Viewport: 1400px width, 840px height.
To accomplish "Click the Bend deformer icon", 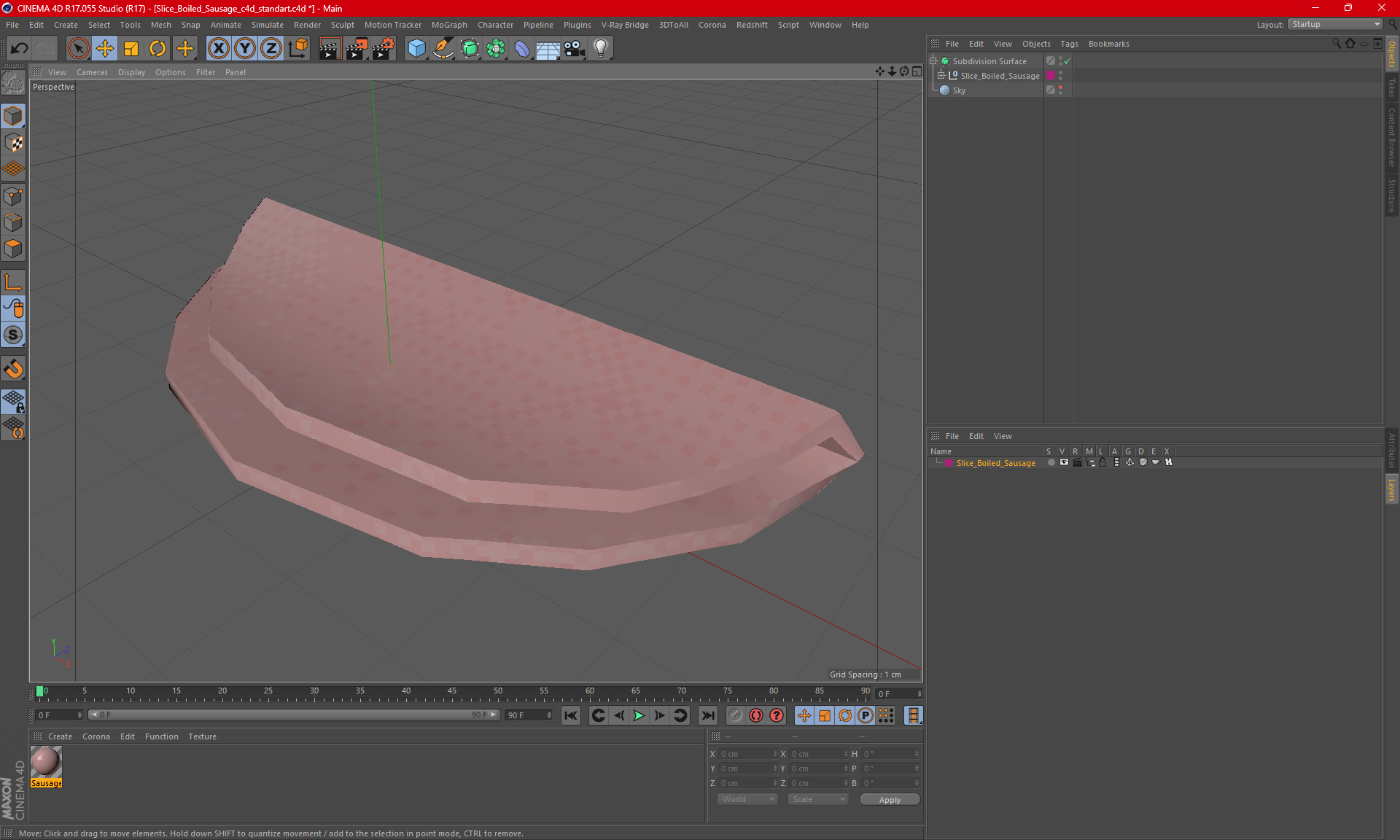I will 522,49.
